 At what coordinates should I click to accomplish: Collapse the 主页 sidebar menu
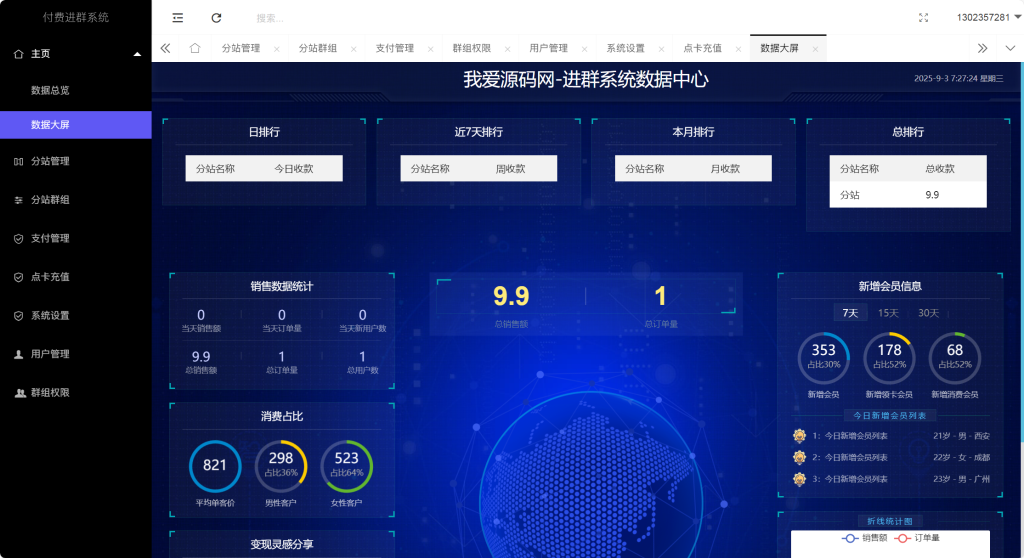137,54
